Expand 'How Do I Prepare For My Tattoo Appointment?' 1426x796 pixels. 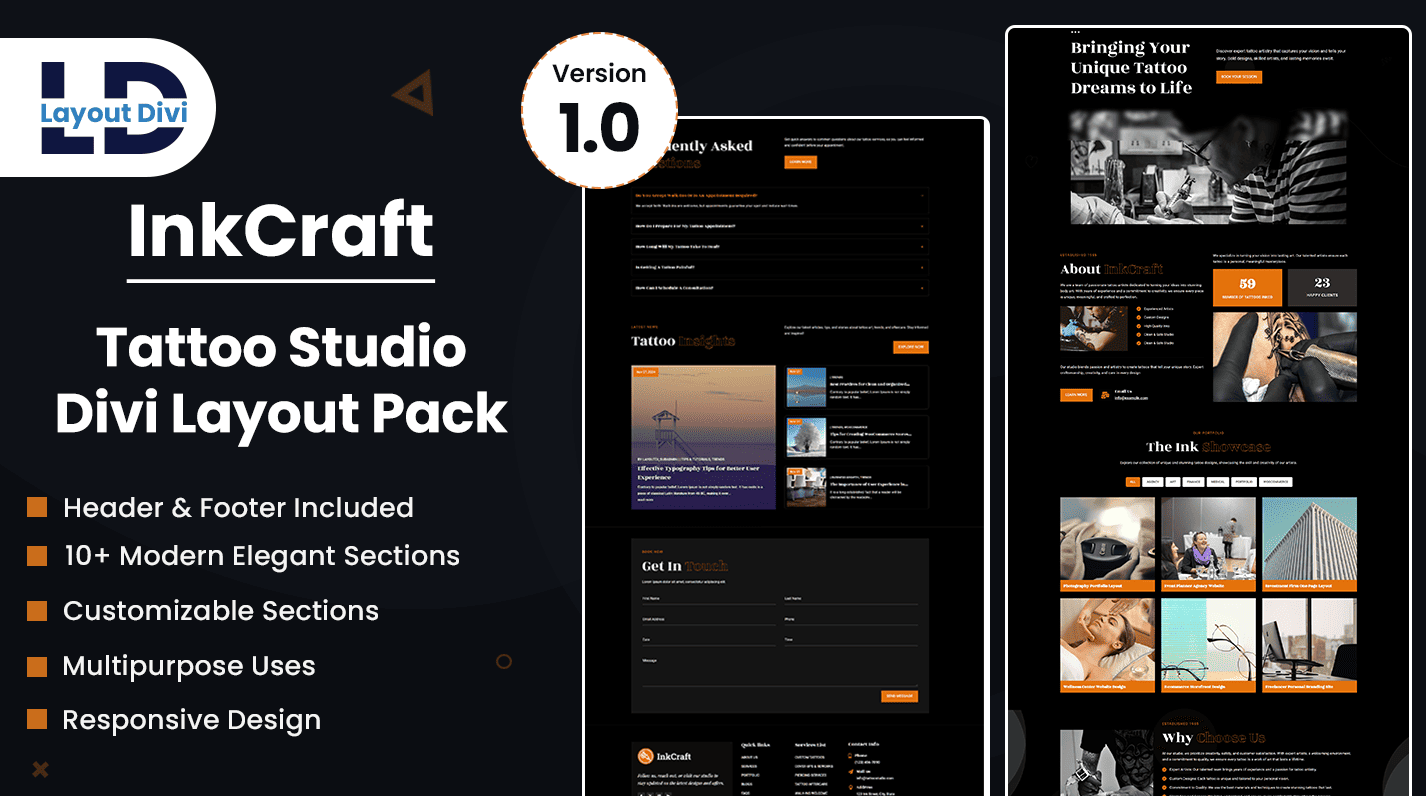(780, 226)
